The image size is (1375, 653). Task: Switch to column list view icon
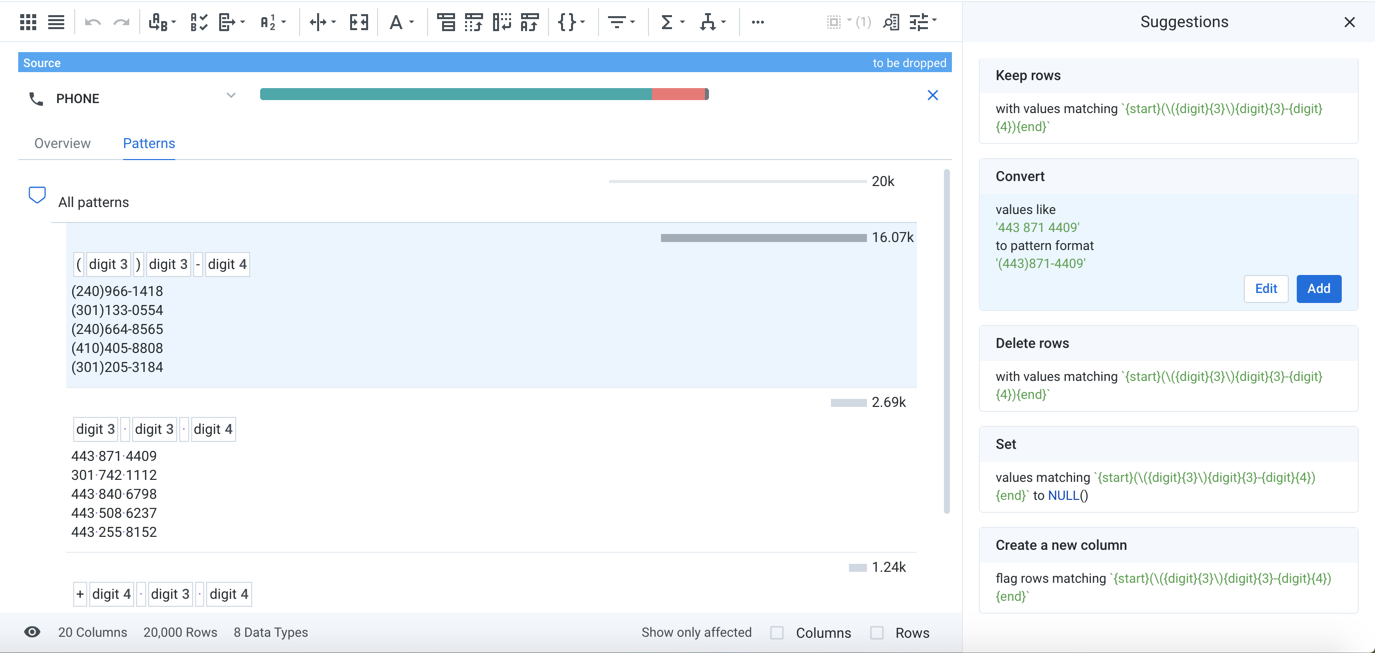click(56, 22)
